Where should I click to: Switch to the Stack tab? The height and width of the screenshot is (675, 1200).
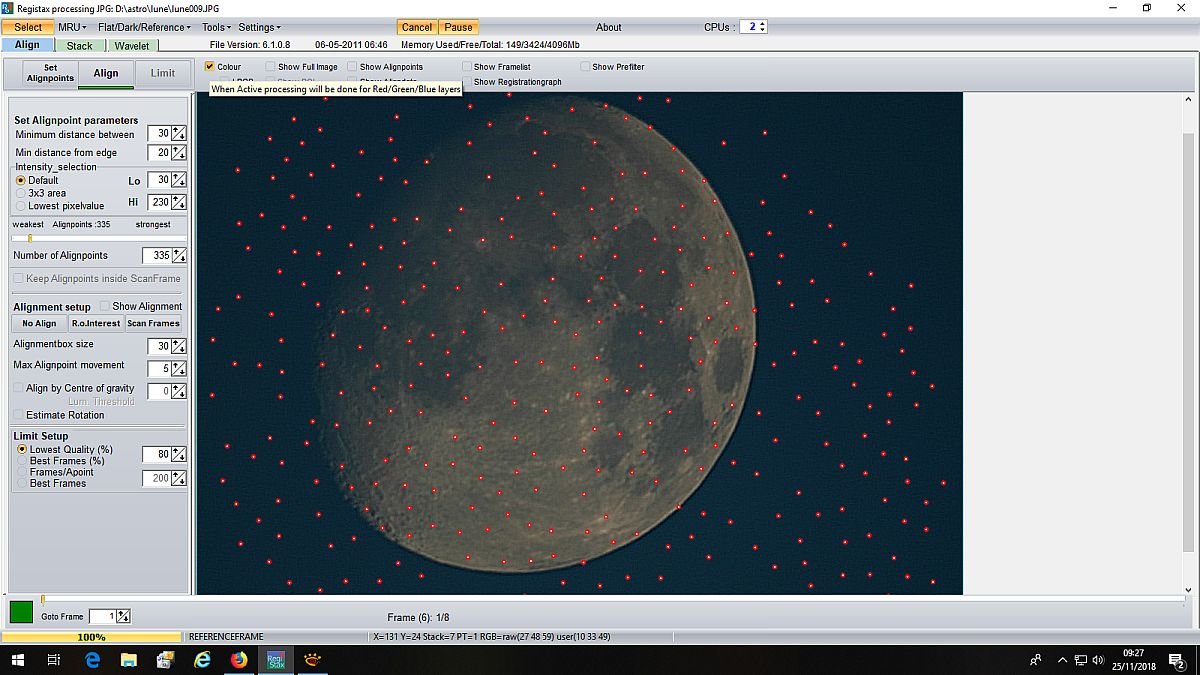point(80,45)
